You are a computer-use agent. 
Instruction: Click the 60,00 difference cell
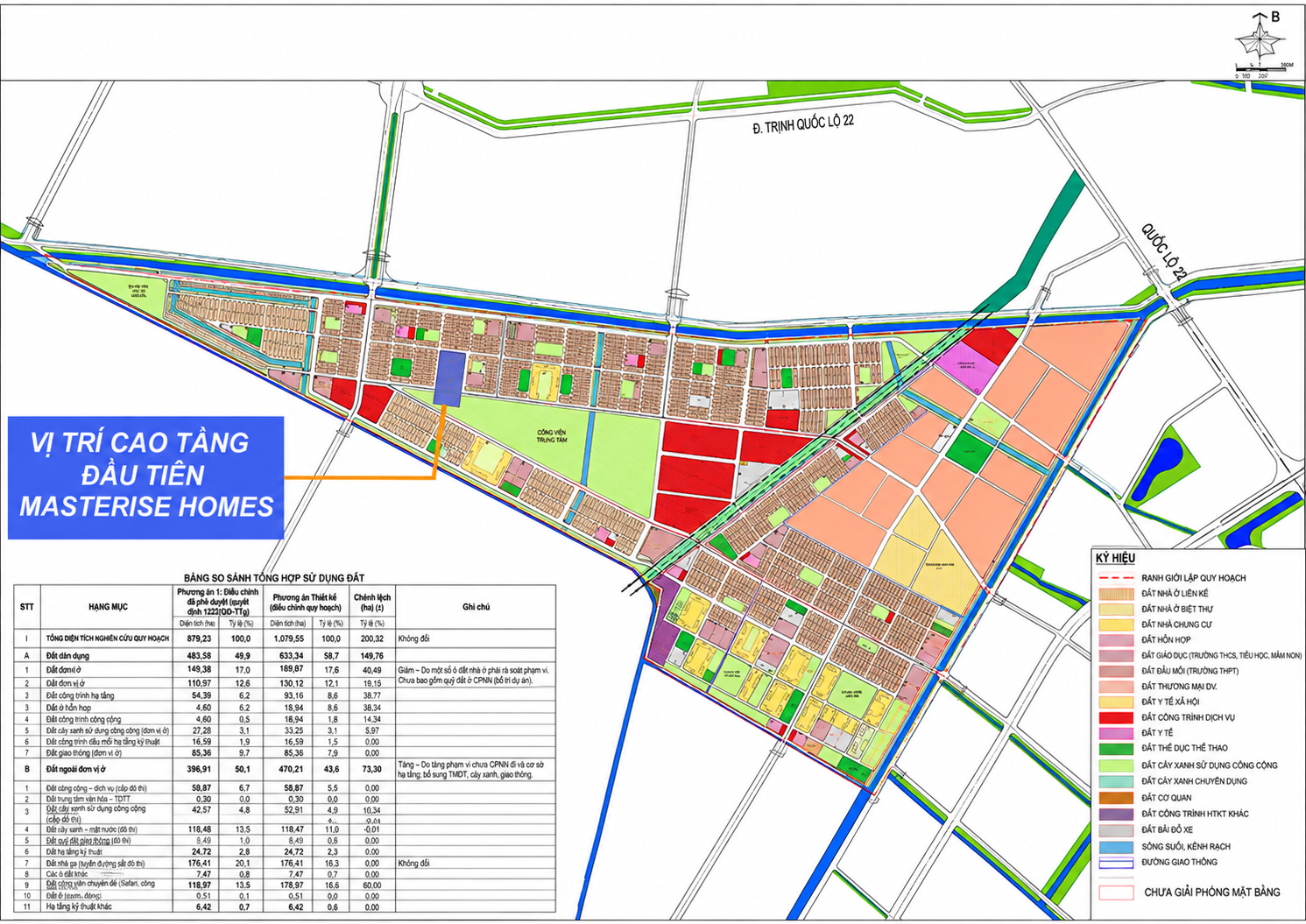[x=372, y=885]
